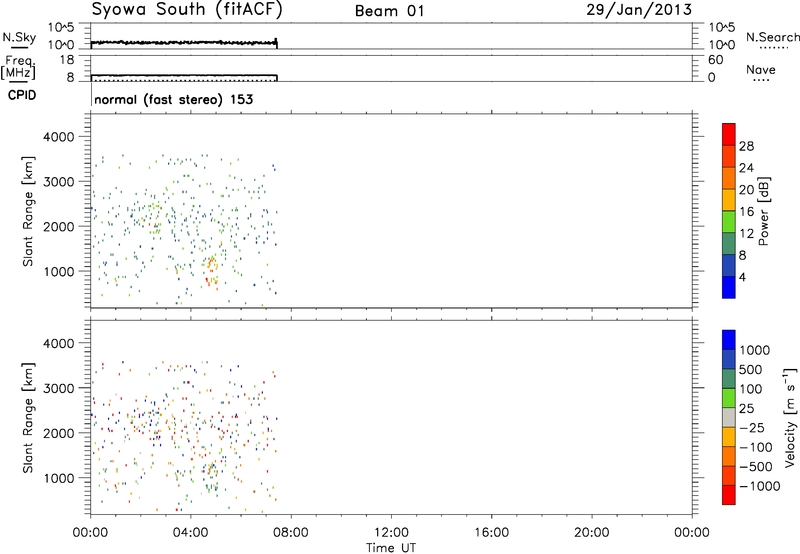The image size is (800, 554).
Task: Click the power panel 'Slant Range [km]' label
Action: 28,211
